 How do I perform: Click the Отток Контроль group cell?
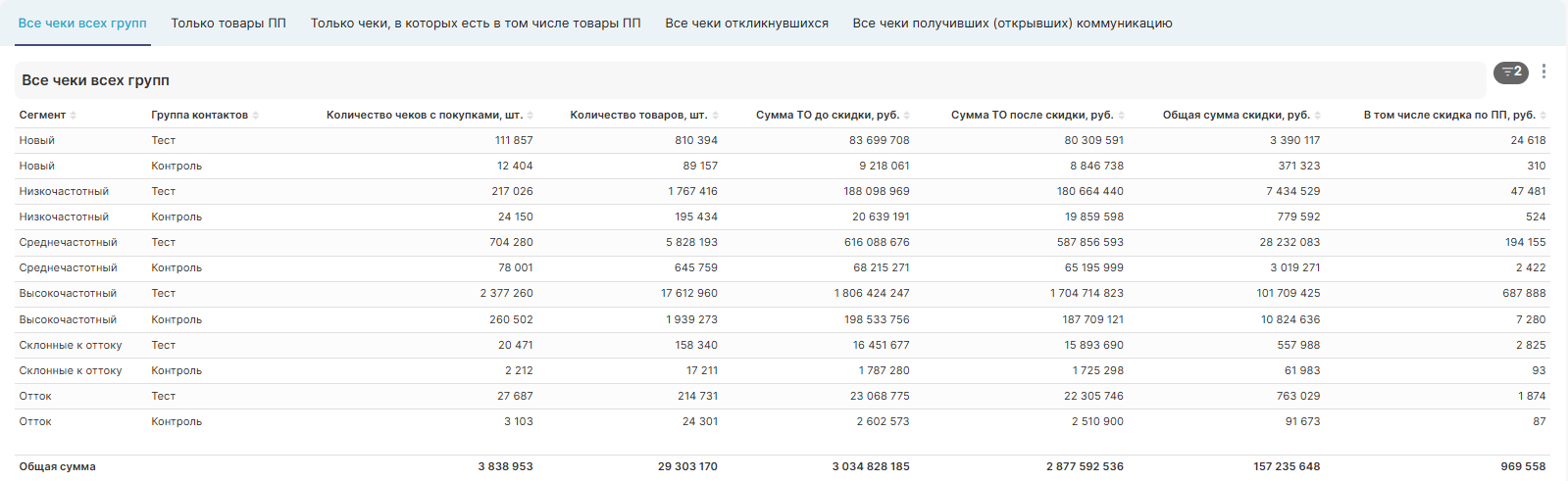tap(177, 422)
